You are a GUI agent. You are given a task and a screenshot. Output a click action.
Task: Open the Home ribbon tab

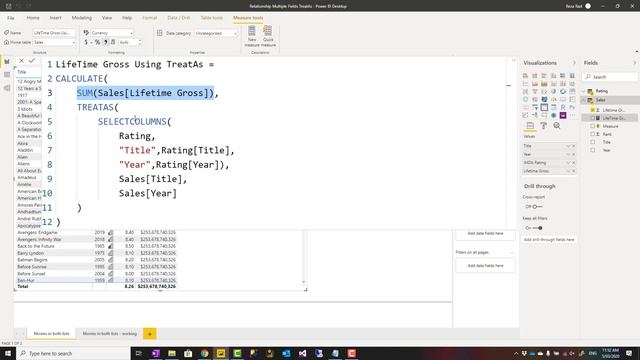pyautogui.click(x=33, y=18)
